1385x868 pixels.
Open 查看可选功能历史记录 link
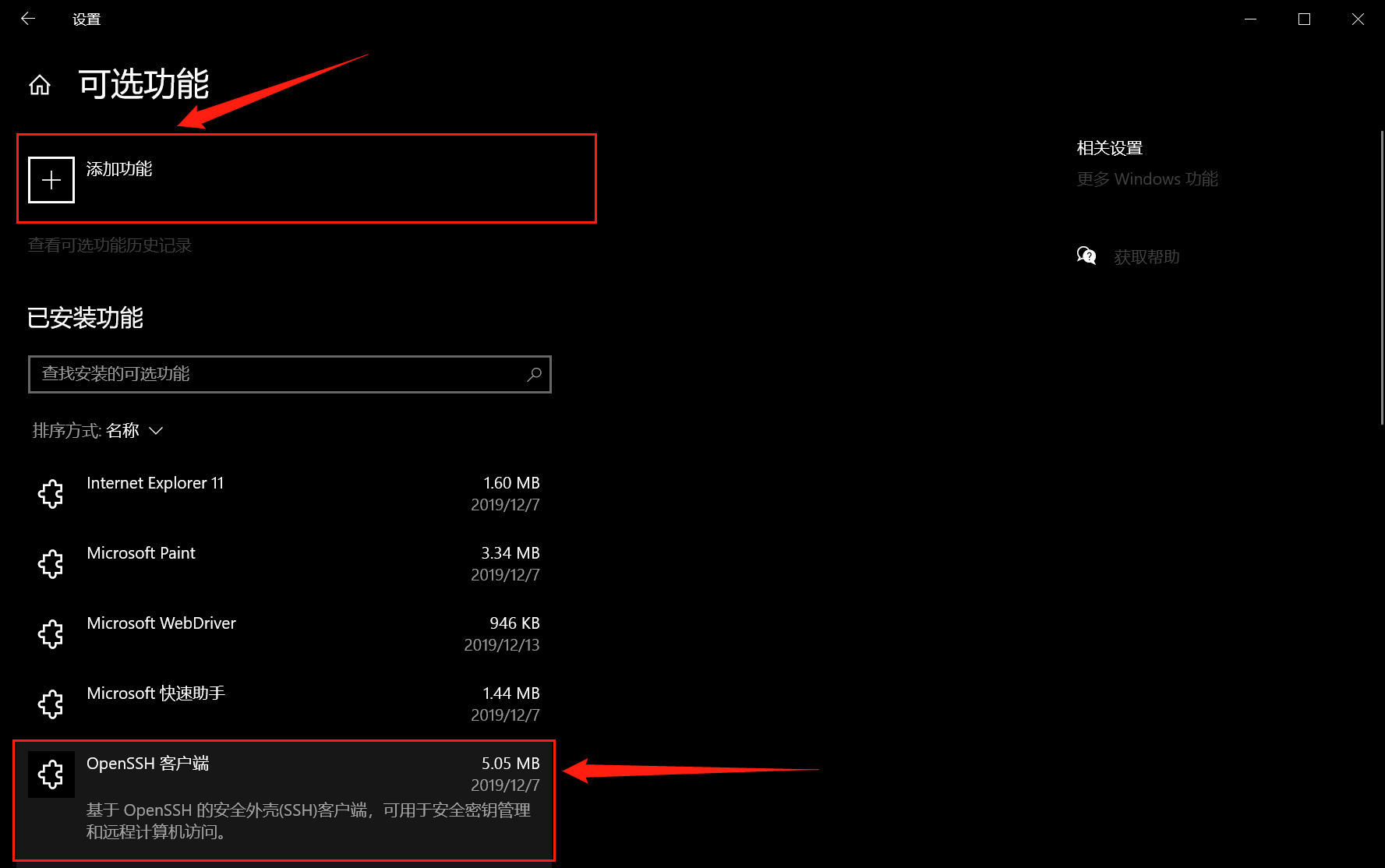(x=110, y=245)
